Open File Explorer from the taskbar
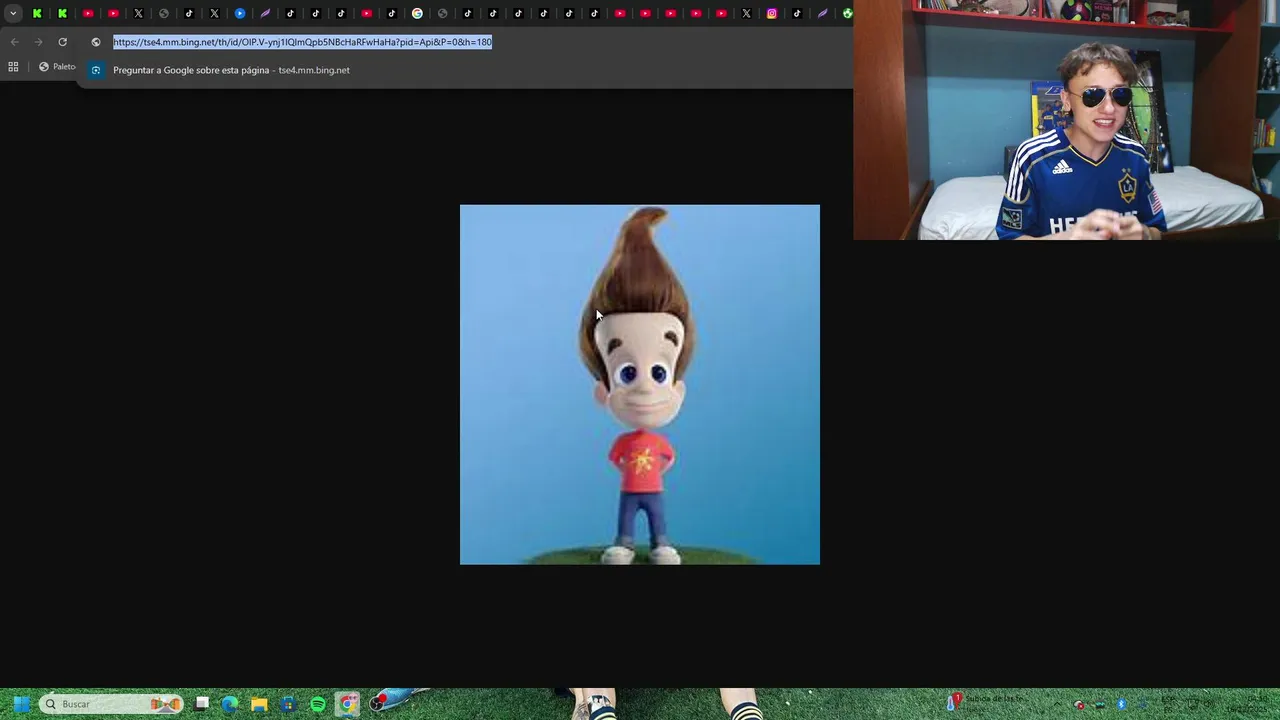The width and height of the screenshot is (1280, 720). point(259,704)
